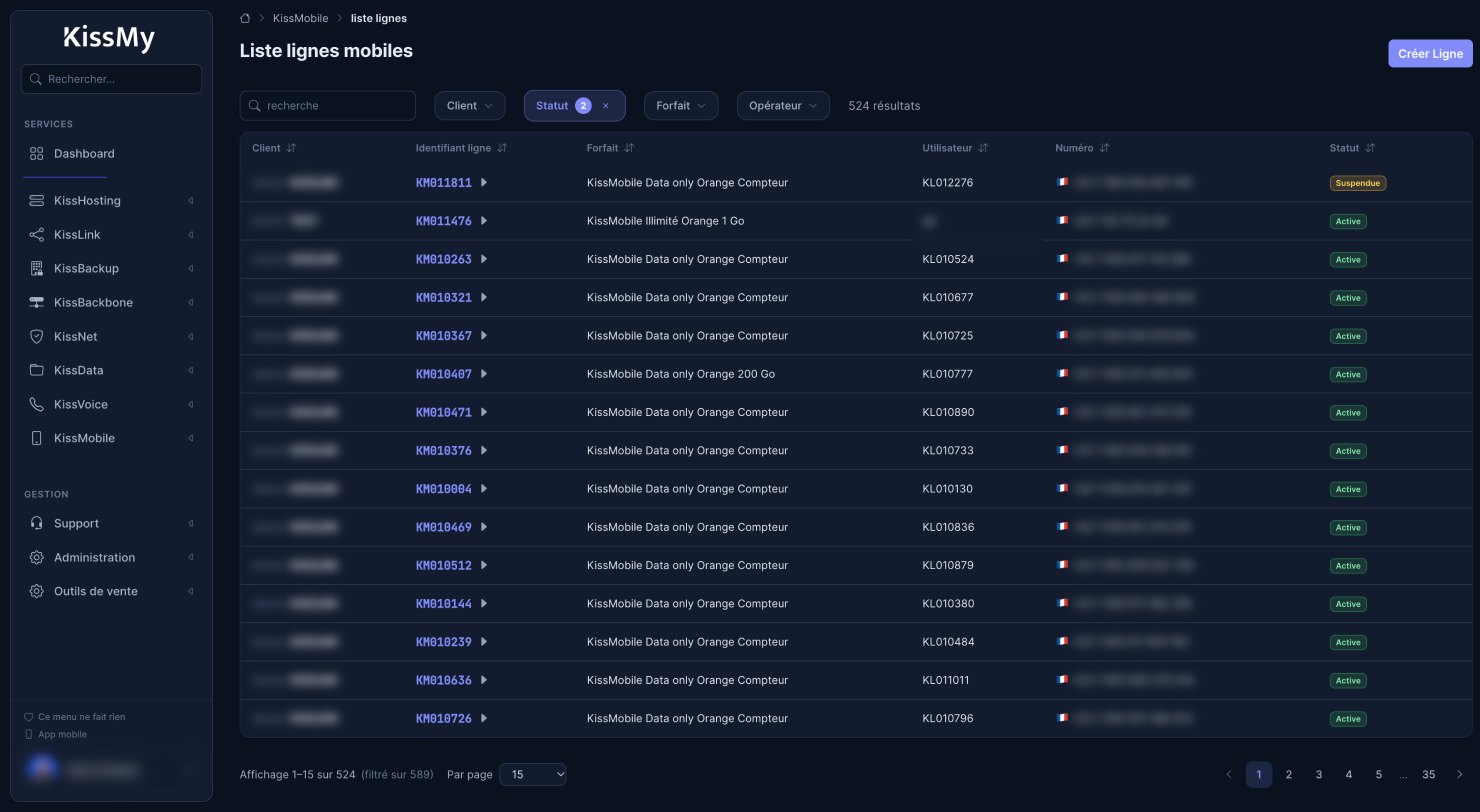
Task: Clear the Statut filter with the x
Action: 605,106
